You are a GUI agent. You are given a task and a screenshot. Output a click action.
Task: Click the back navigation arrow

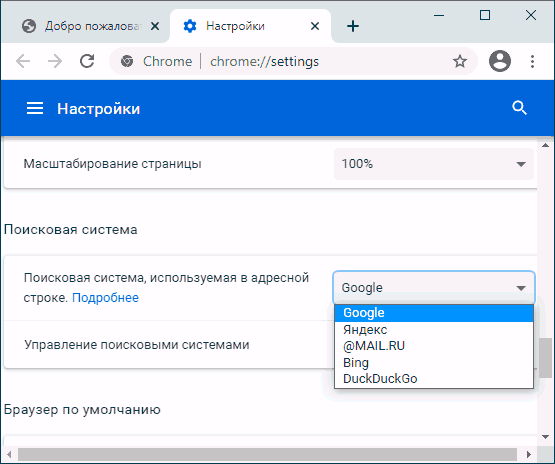23,61
